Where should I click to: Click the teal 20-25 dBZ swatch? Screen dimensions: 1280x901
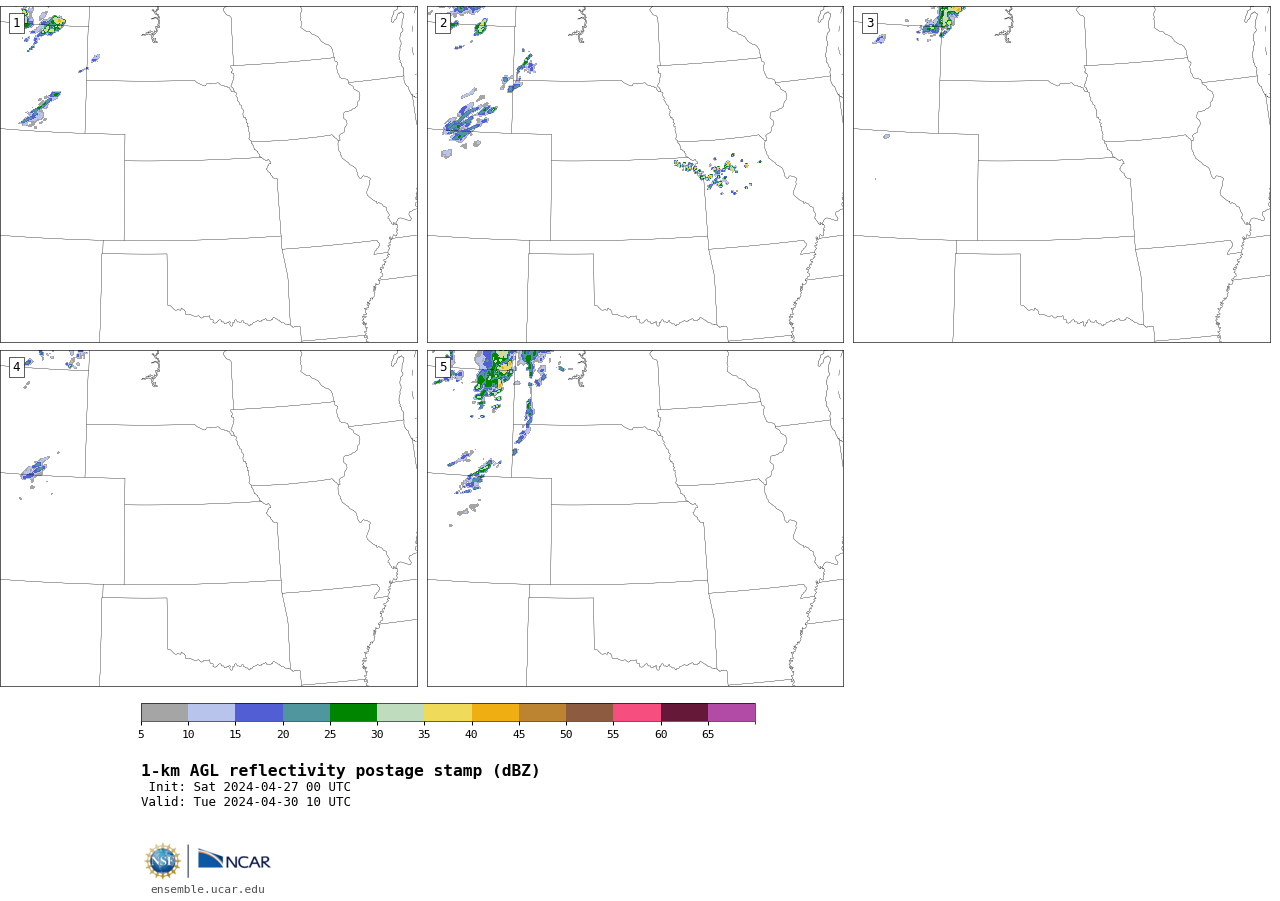click(306, 713)
